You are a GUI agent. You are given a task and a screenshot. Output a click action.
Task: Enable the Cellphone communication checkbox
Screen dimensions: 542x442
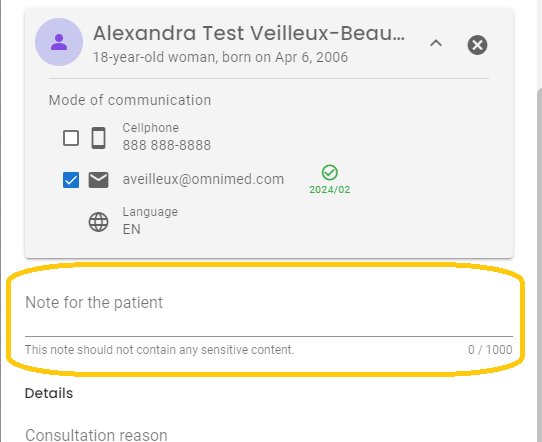point(71,138)
